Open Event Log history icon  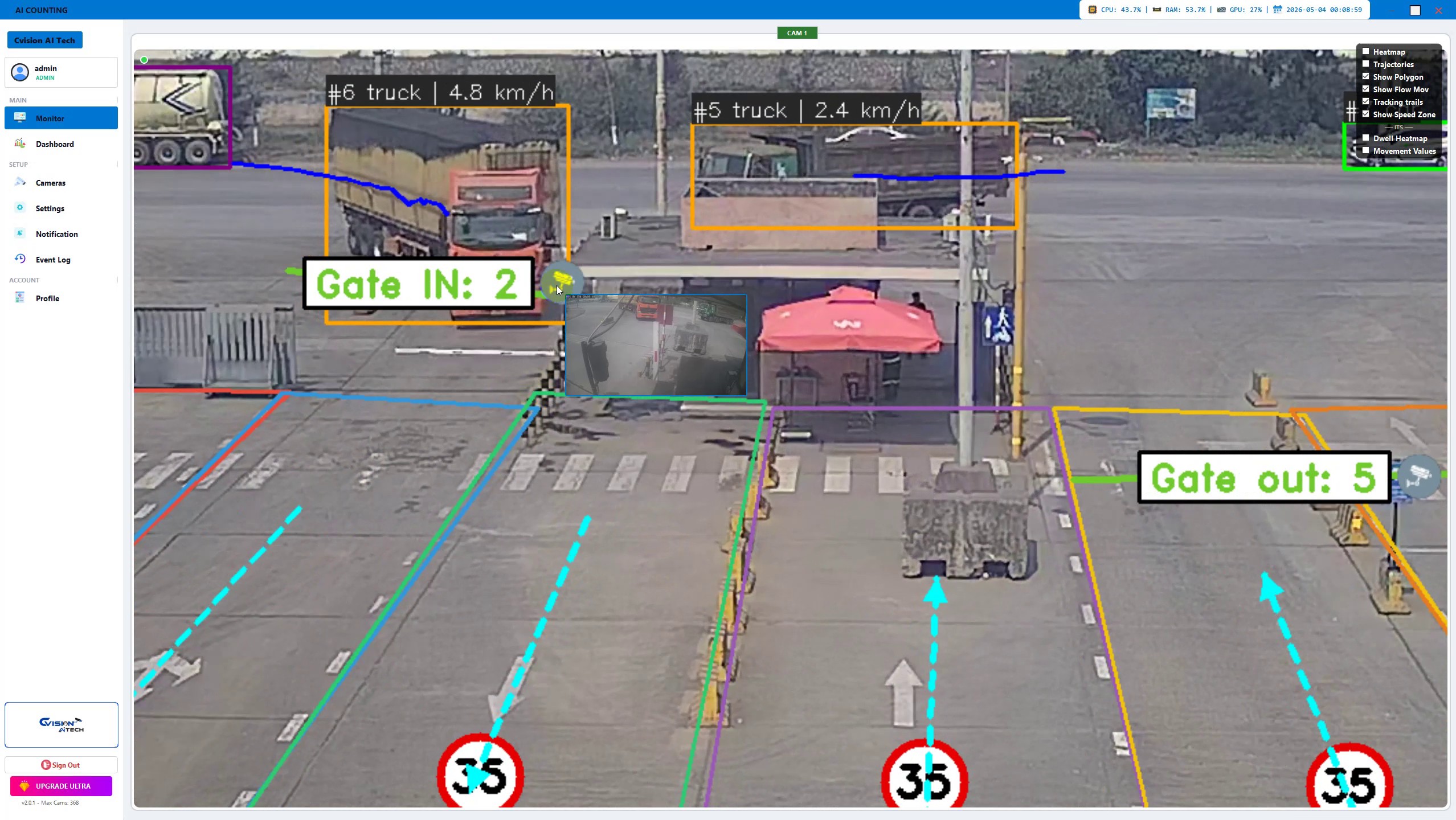[x=20, y=259]
